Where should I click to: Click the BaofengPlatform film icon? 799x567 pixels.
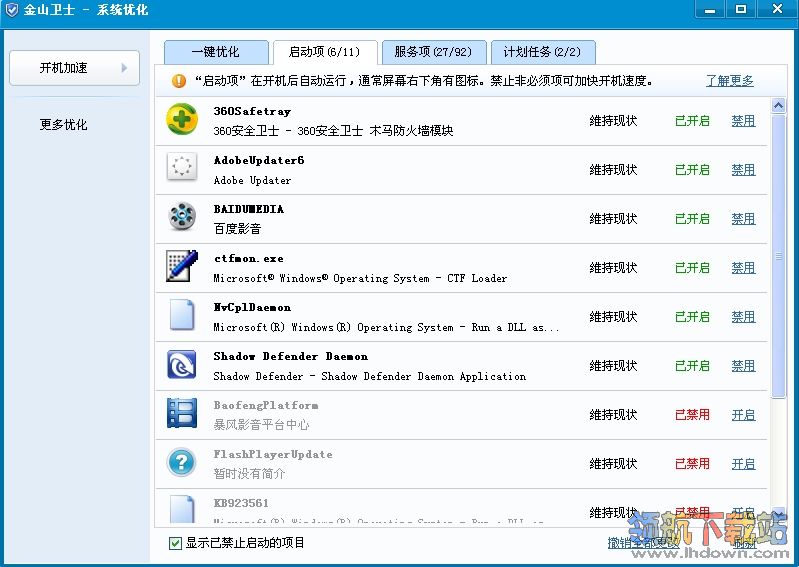point(182,413)
